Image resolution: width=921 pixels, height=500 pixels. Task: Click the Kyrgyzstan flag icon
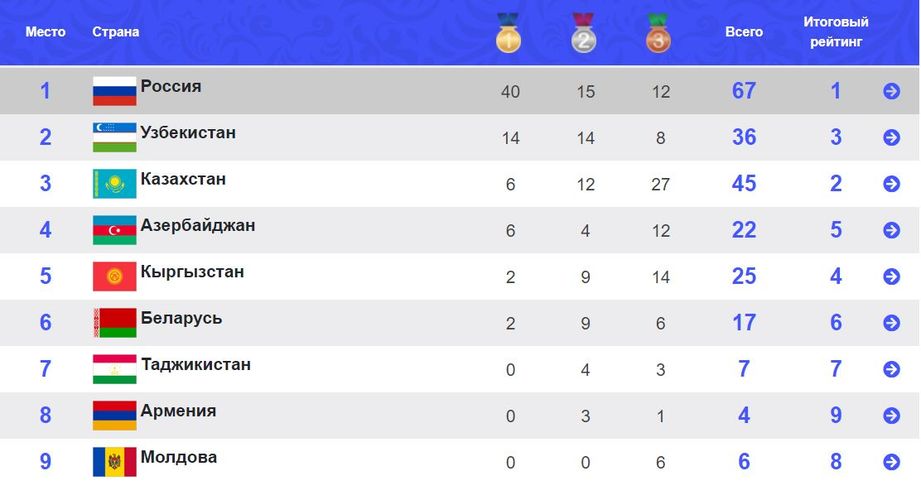[x=114, y=277]
